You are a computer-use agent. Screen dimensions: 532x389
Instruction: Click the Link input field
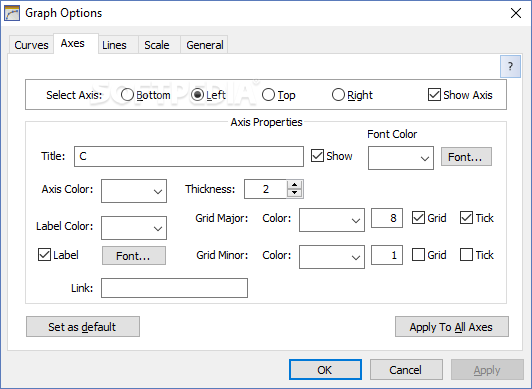coord(174,288)
